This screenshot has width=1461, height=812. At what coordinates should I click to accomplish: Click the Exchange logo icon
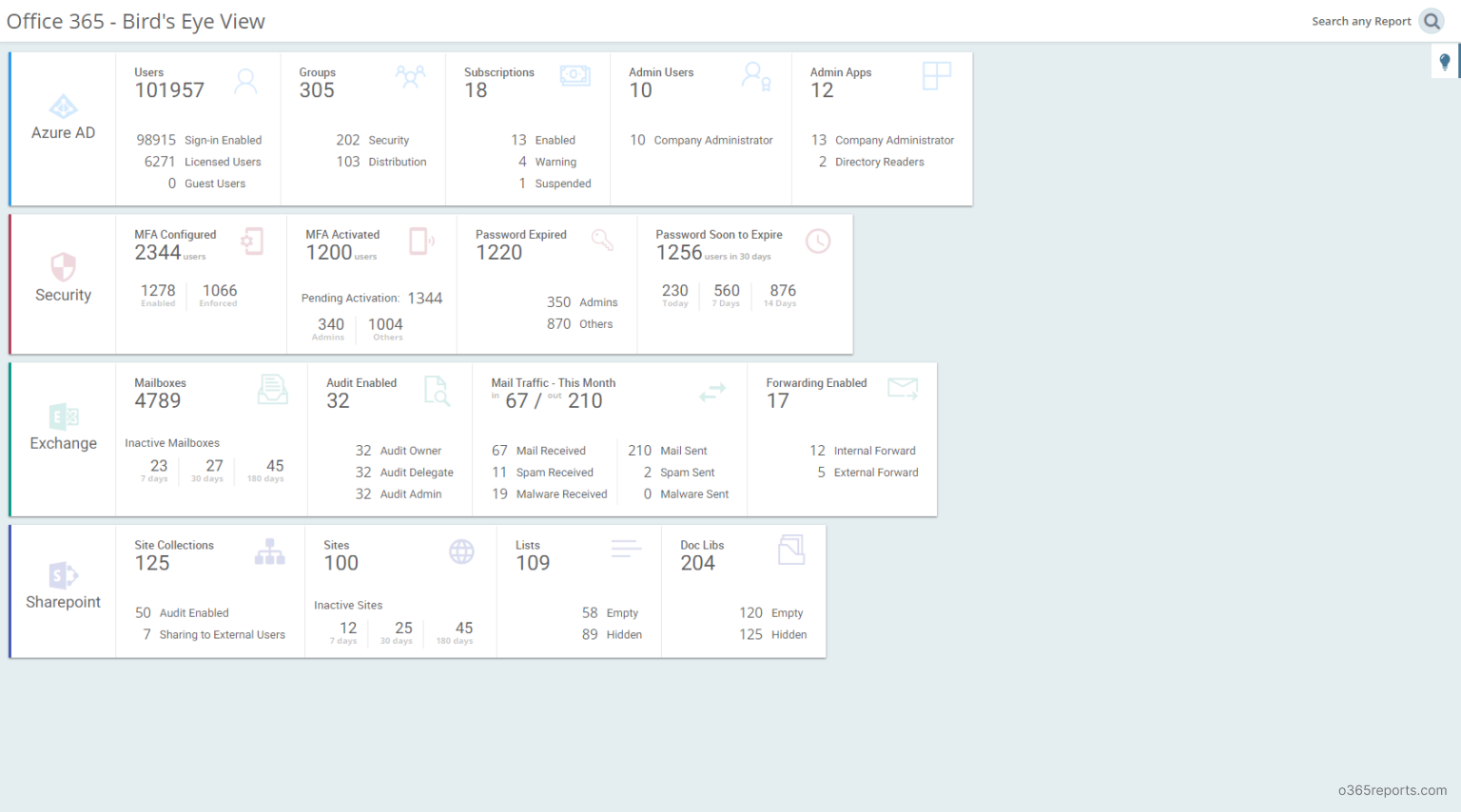click(x=64, y=416)
